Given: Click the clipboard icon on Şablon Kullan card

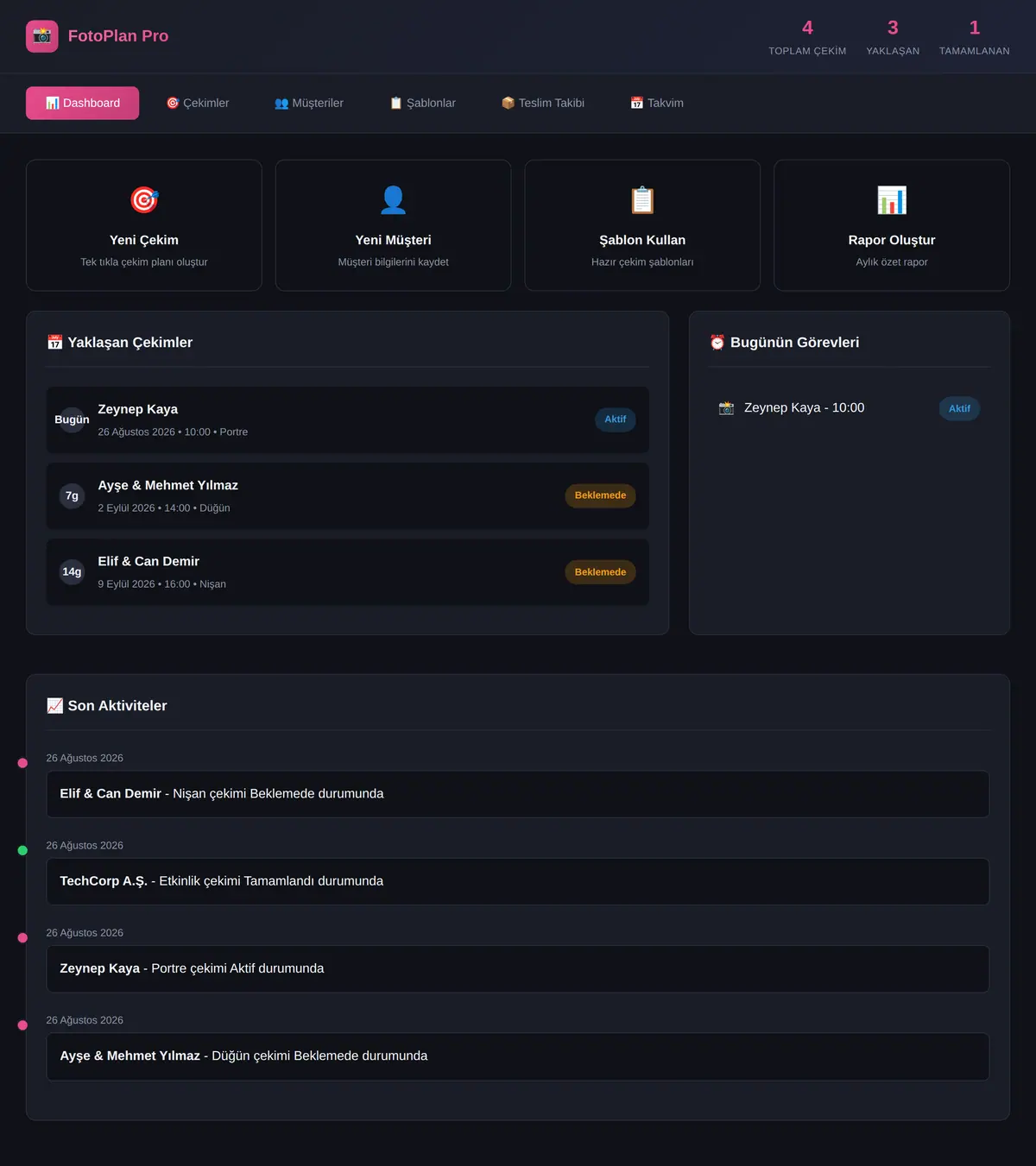Looking at the screenshot, I should tap(642, 200).
